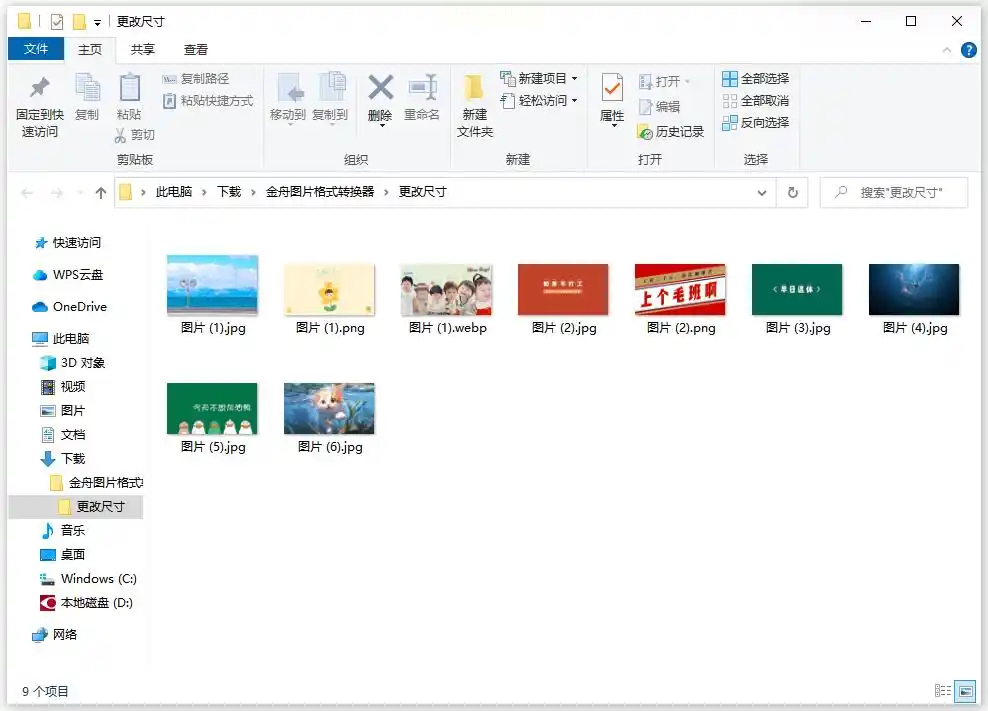
Task: Click 金舟图片格式转换器 breadcrumb
Action: (320, 192)
